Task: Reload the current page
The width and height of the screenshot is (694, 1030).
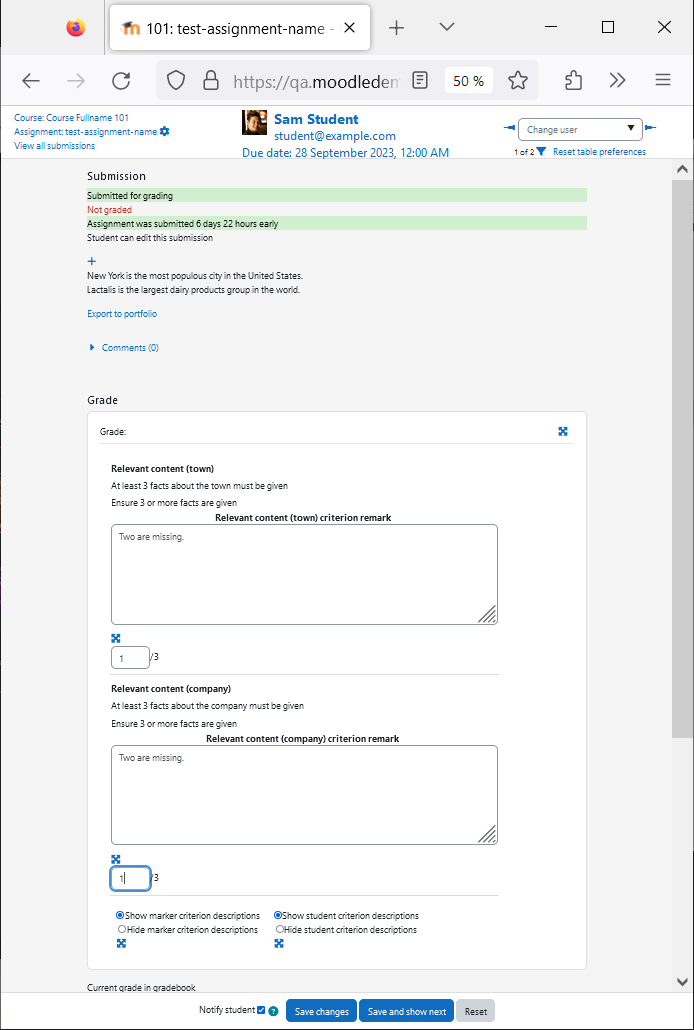Action: click(121, 81)
